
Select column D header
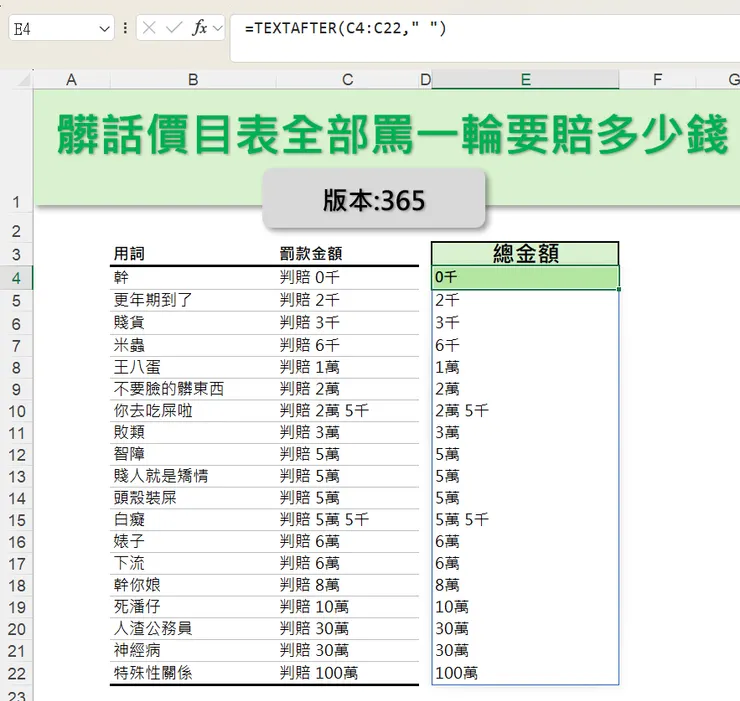coord(425,79)
